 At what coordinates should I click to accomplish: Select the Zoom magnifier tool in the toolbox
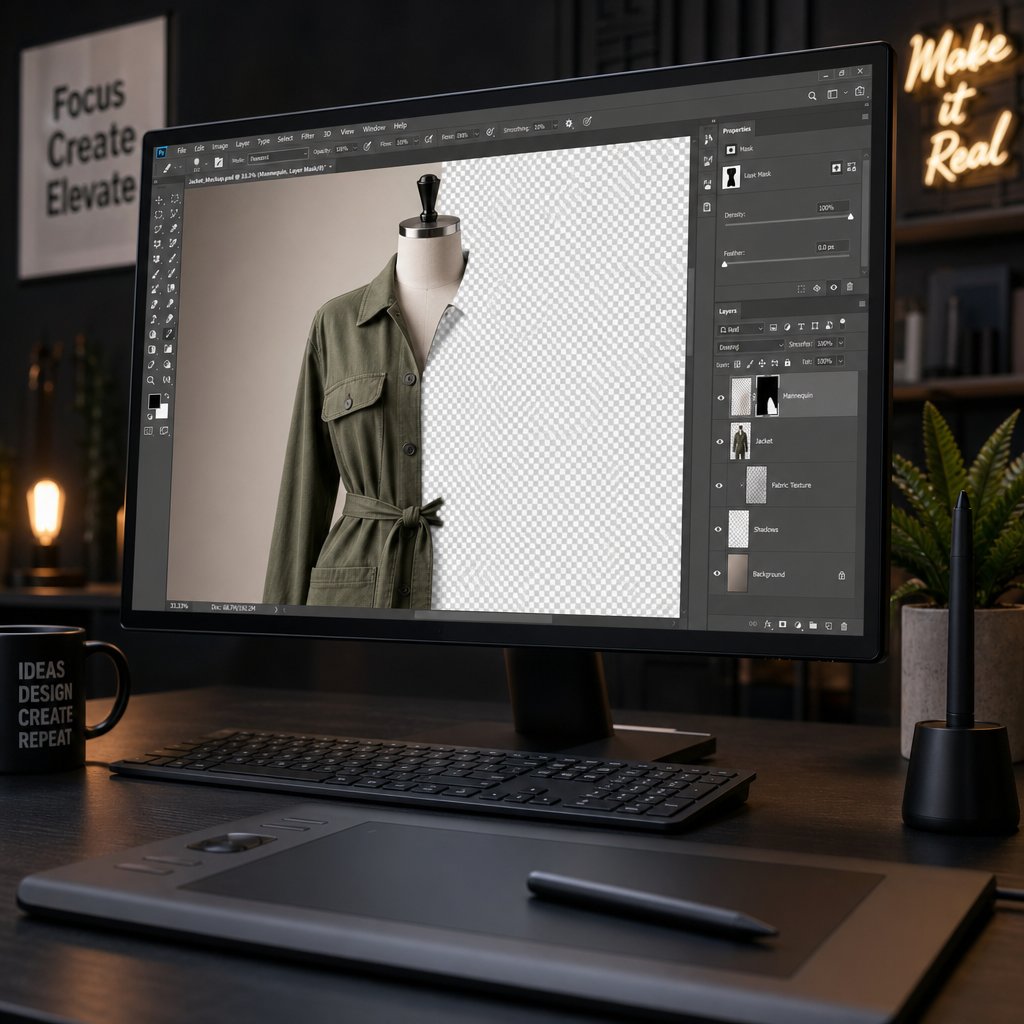[x=150, y=380]
